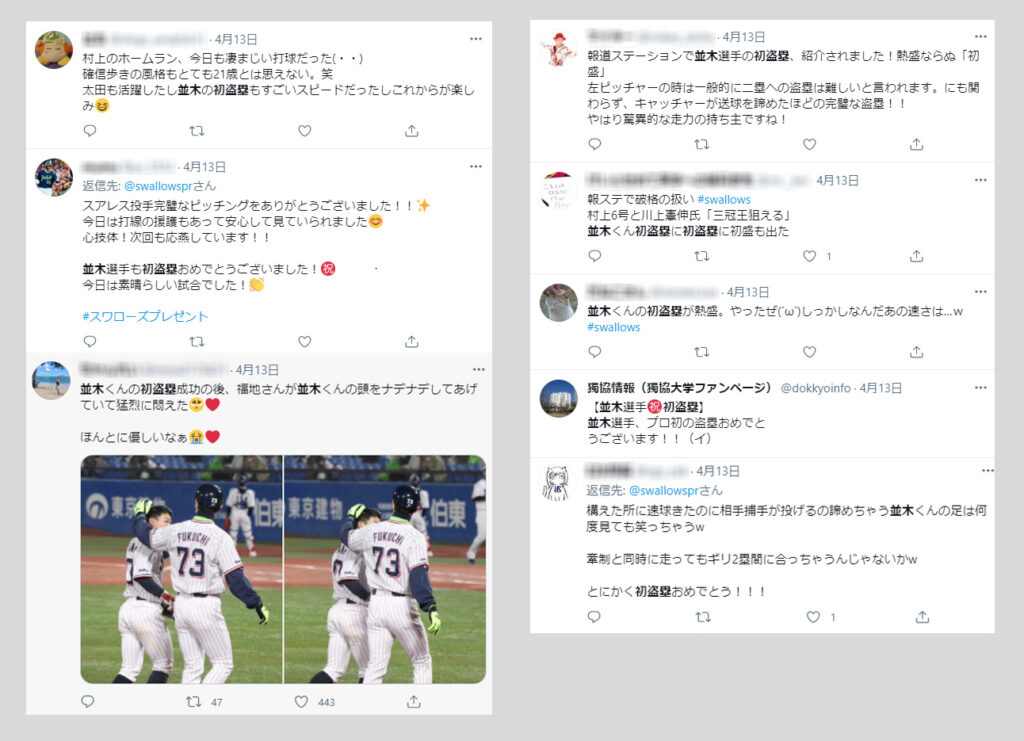Open the 獨協情報 profile avatar
Viewport: 1024px width, 741px height.
pyautogui.click(x=558, y=398)
